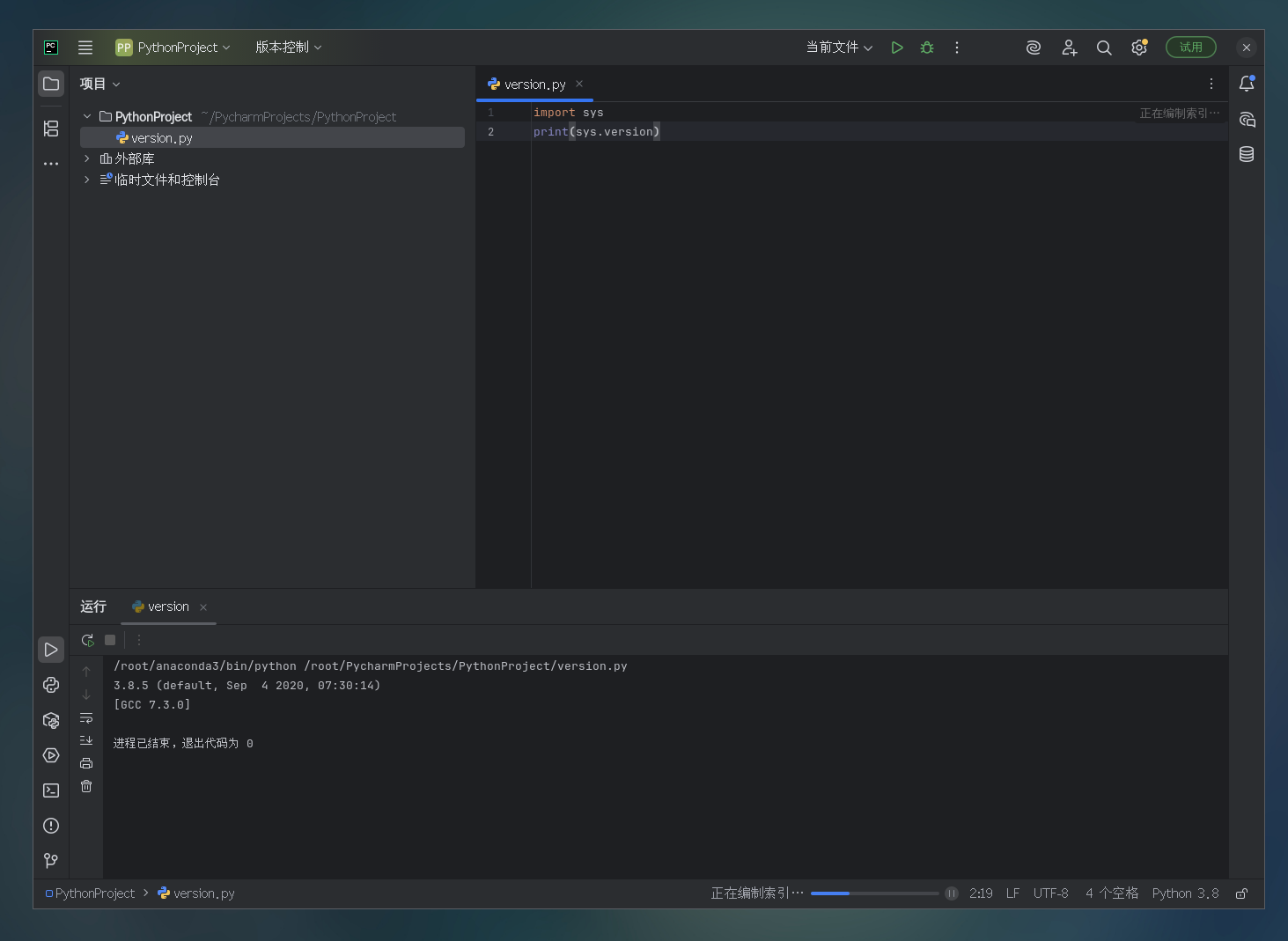Toggle soft-wrap in Run console
This screenshot has height=941, width=1288.
coord(86,717)
